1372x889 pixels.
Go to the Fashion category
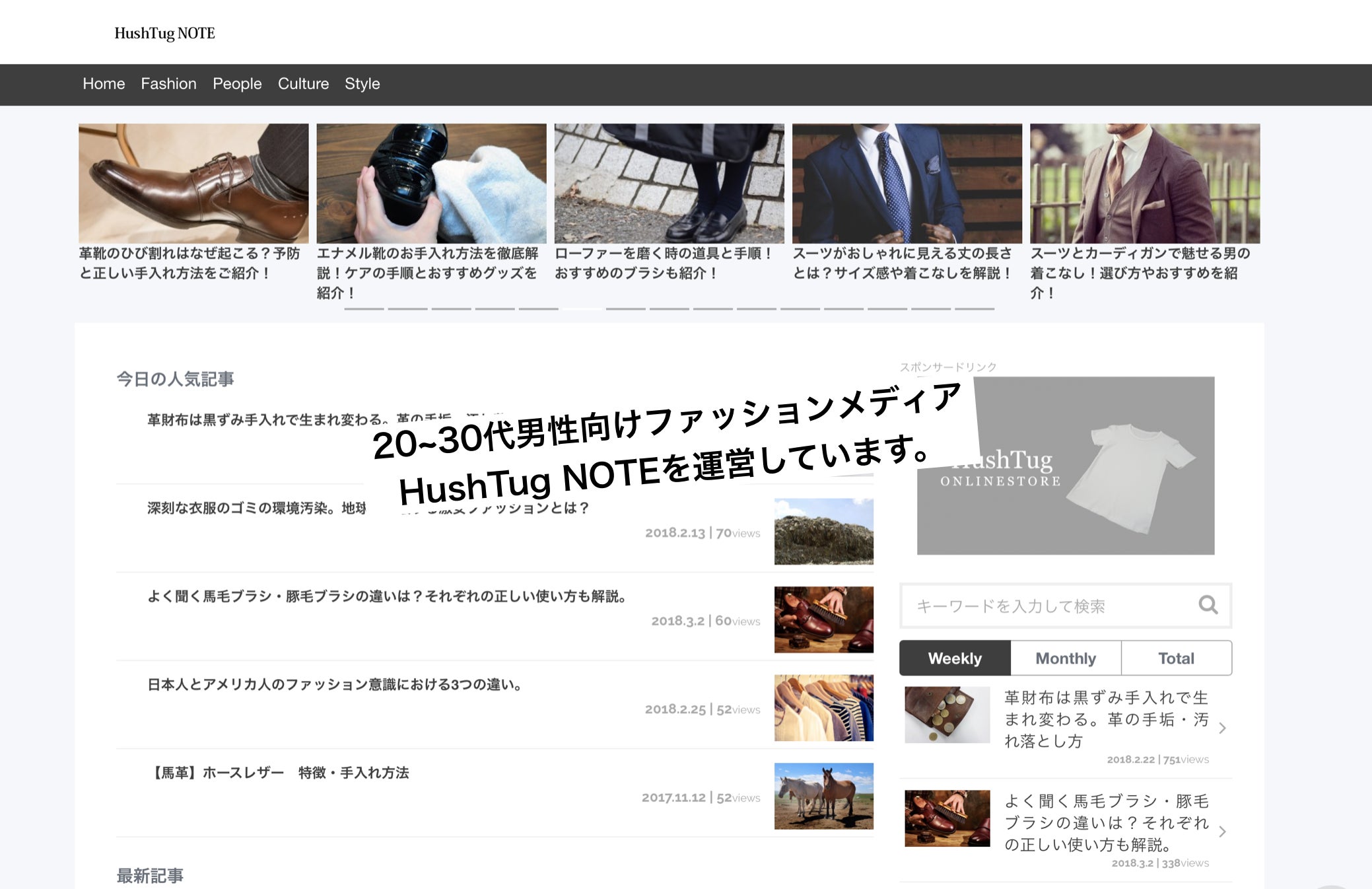pos(168,84)
